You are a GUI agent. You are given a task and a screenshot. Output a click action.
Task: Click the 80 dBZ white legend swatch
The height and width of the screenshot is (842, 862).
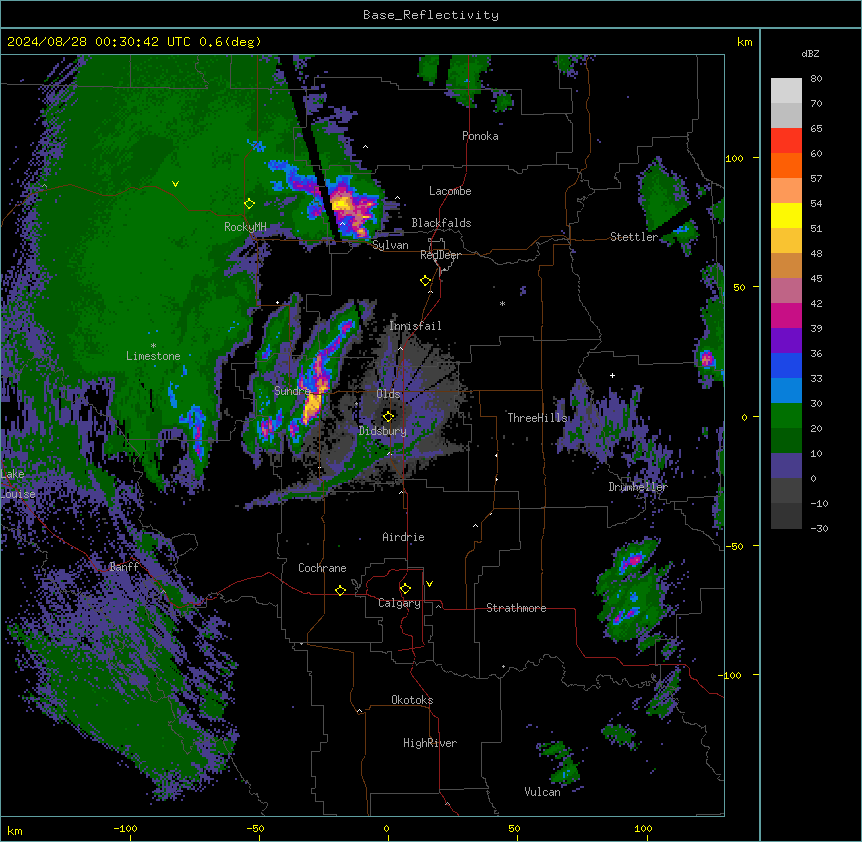coord(786,91)
